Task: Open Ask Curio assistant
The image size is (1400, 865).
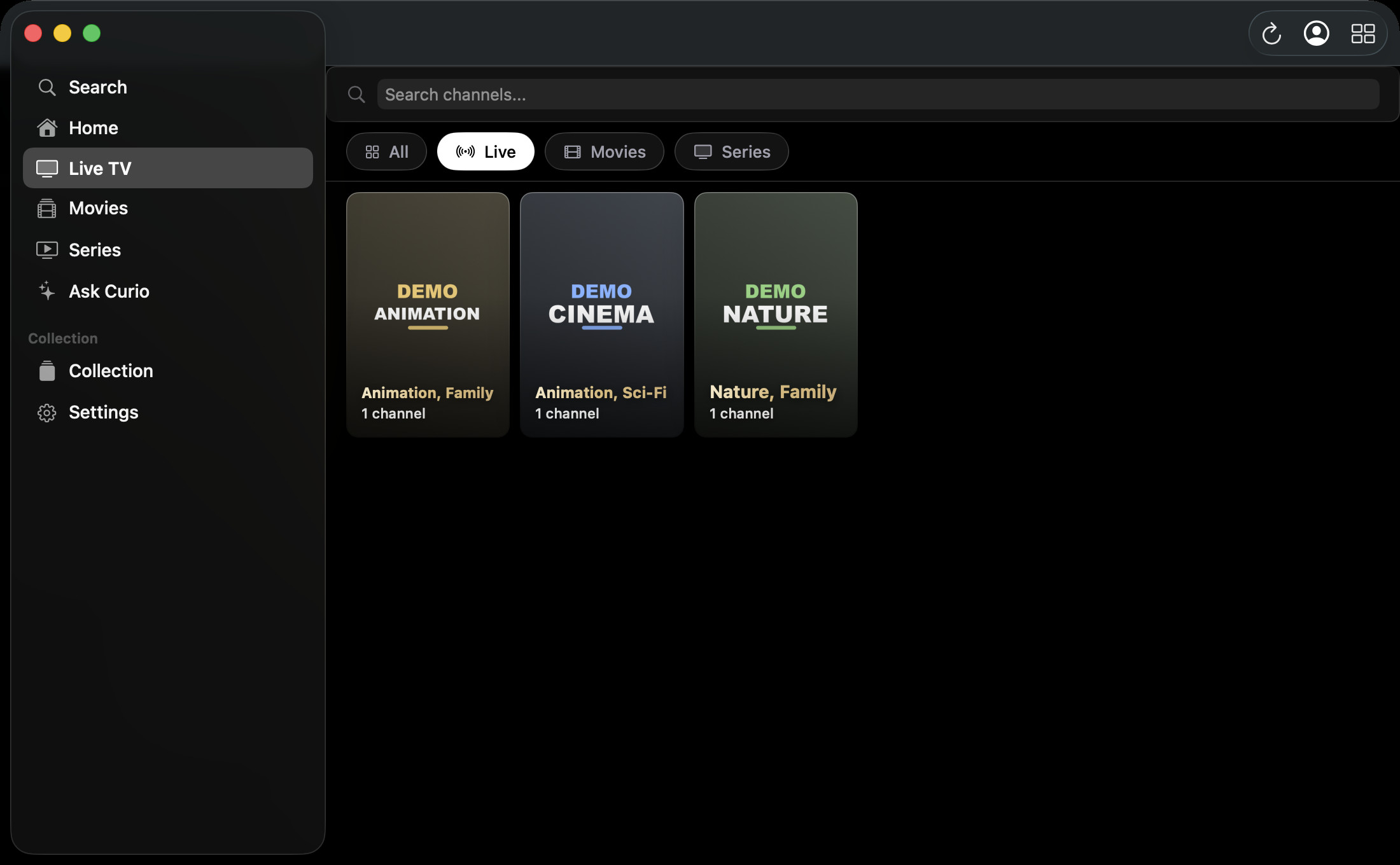Action: click(168, 291)
